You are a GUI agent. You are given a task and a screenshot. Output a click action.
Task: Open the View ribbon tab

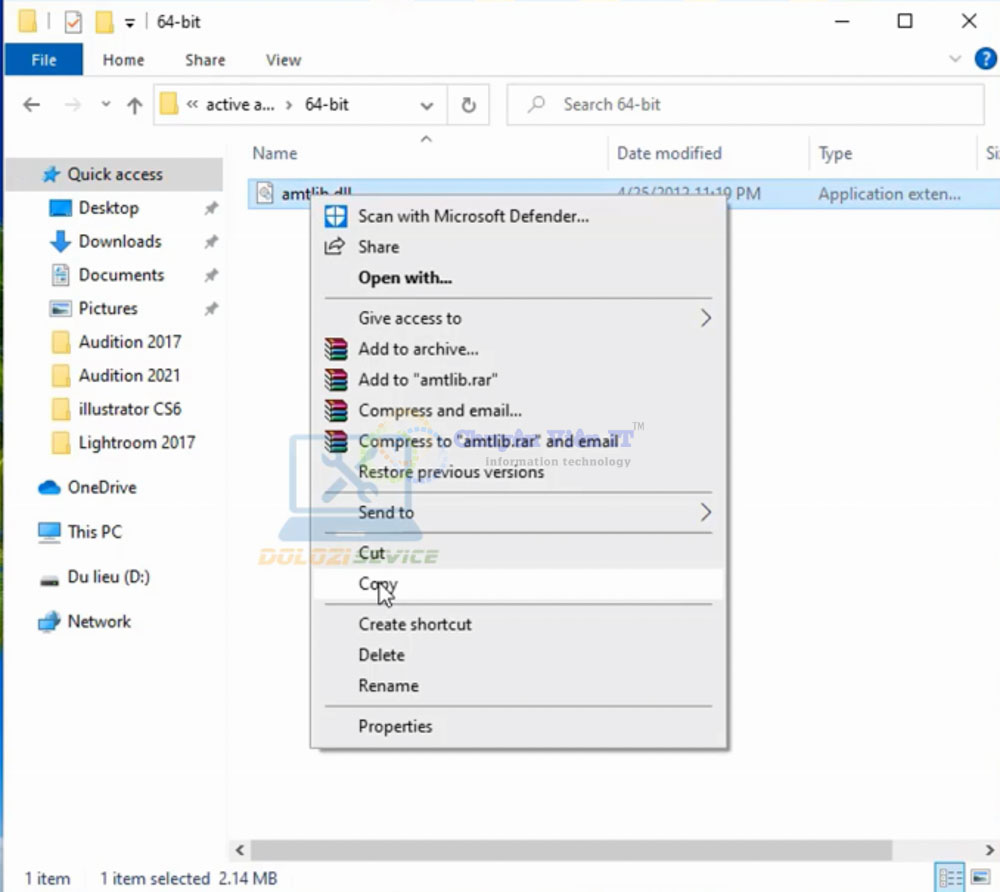[x=283, y=60]
